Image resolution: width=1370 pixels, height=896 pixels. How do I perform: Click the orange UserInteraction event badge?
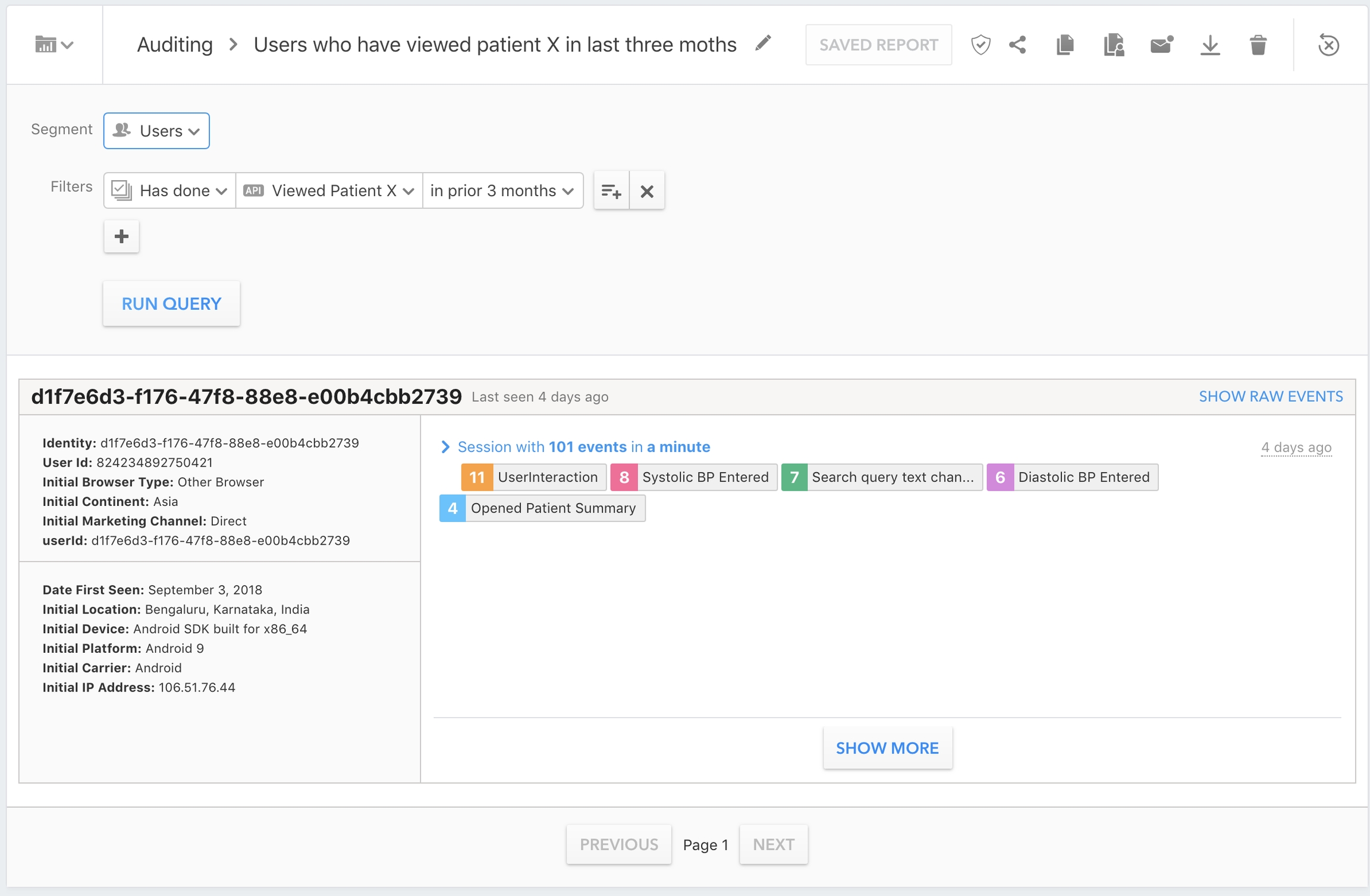[533, 477]
